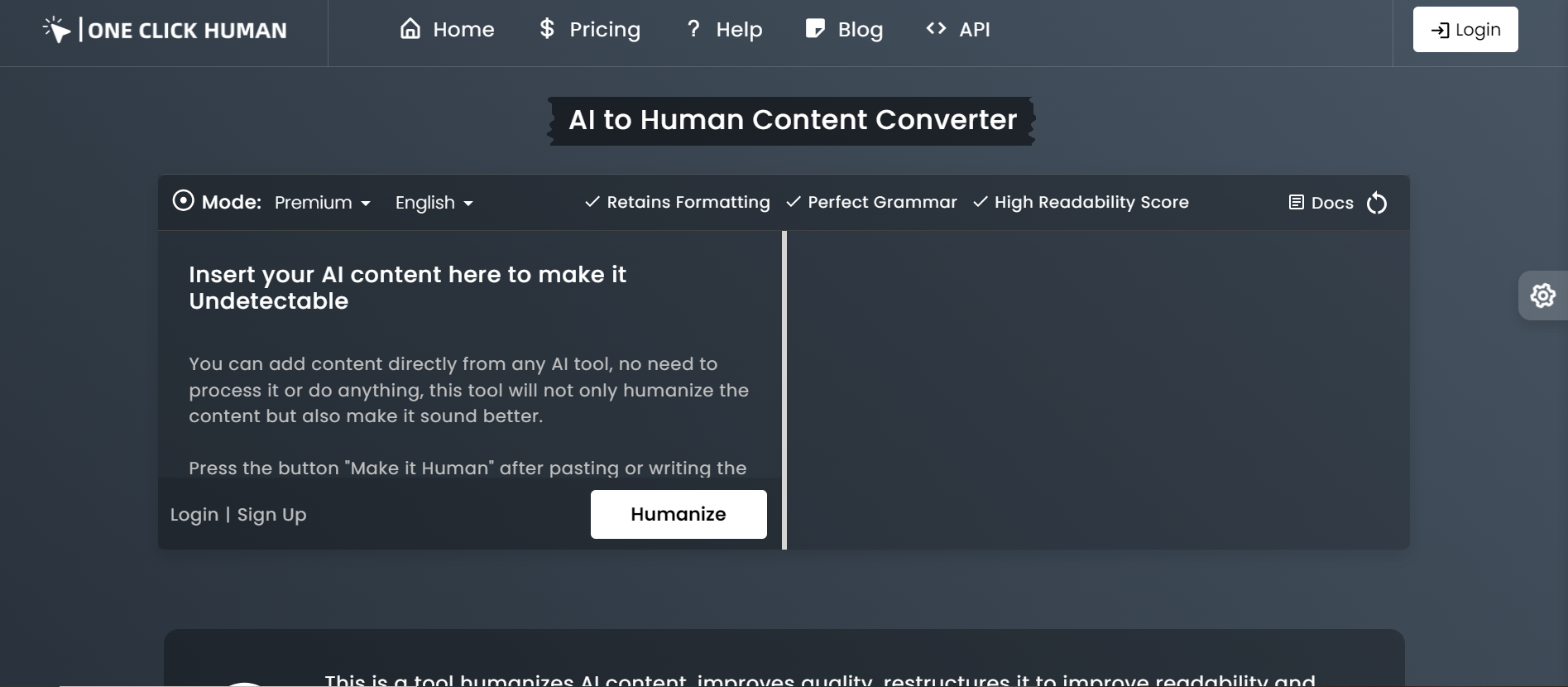
Task: Click checkmark beside Retains Formatting
Action: pos(592,202)
